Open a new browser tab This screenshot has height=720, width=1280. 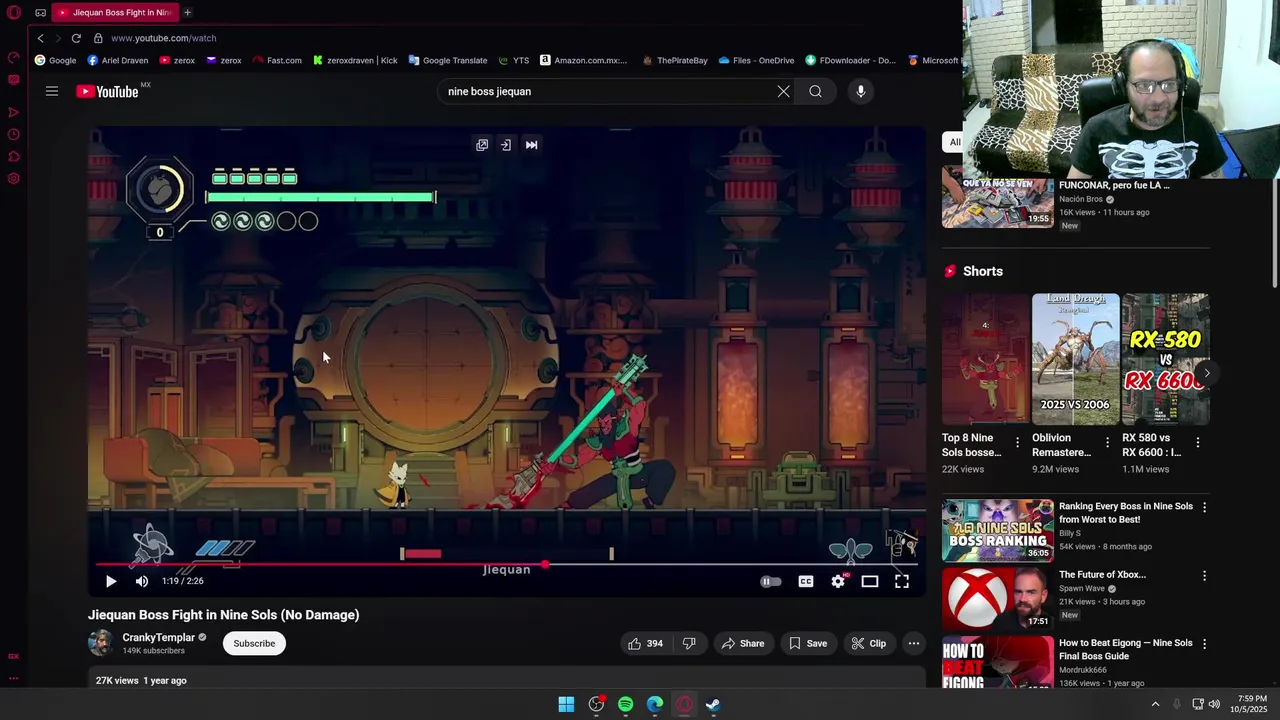pos(187,13)
